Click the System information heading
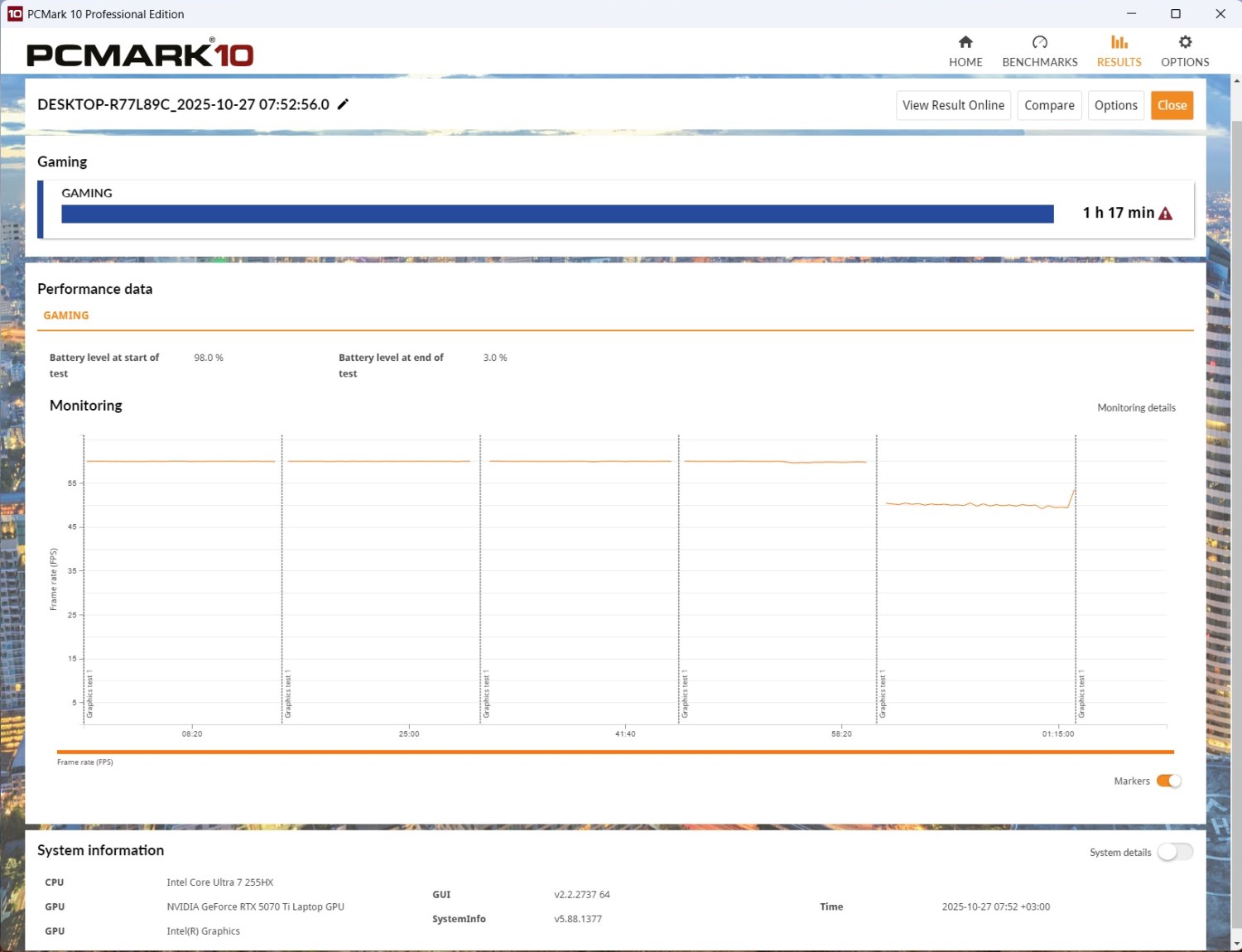The height and width of the screenshot is (952, 1242). coord(100,850)
